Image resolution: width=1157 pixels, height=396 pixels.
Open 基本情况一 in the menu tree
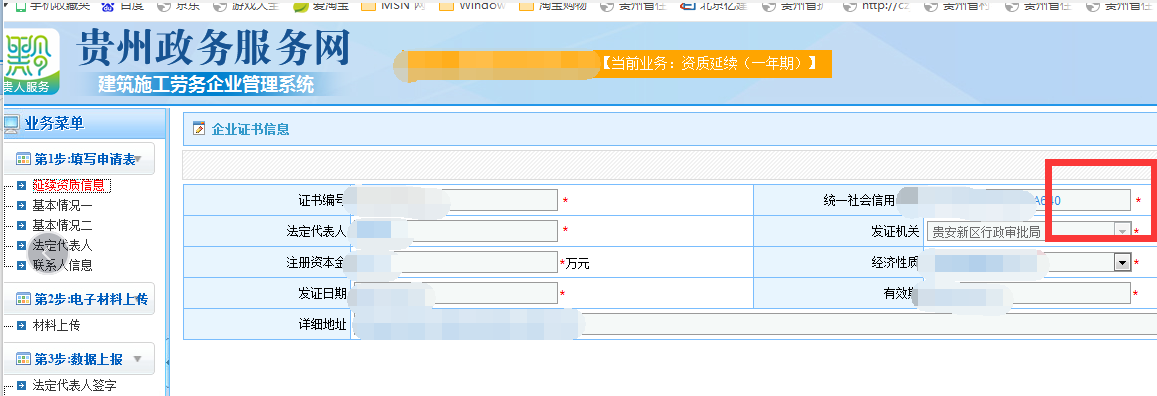point(63,206)
